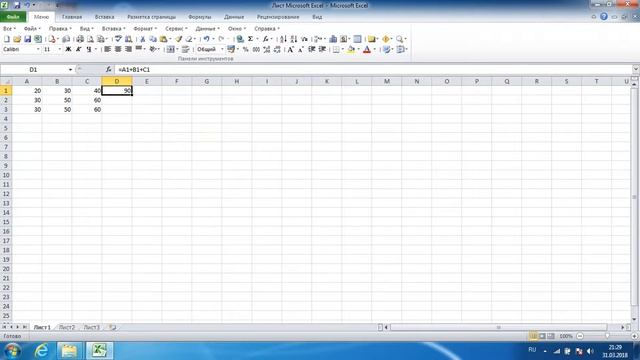
Task: Insert AutoSum with sigma icon
Action: [x=250, y=39]
